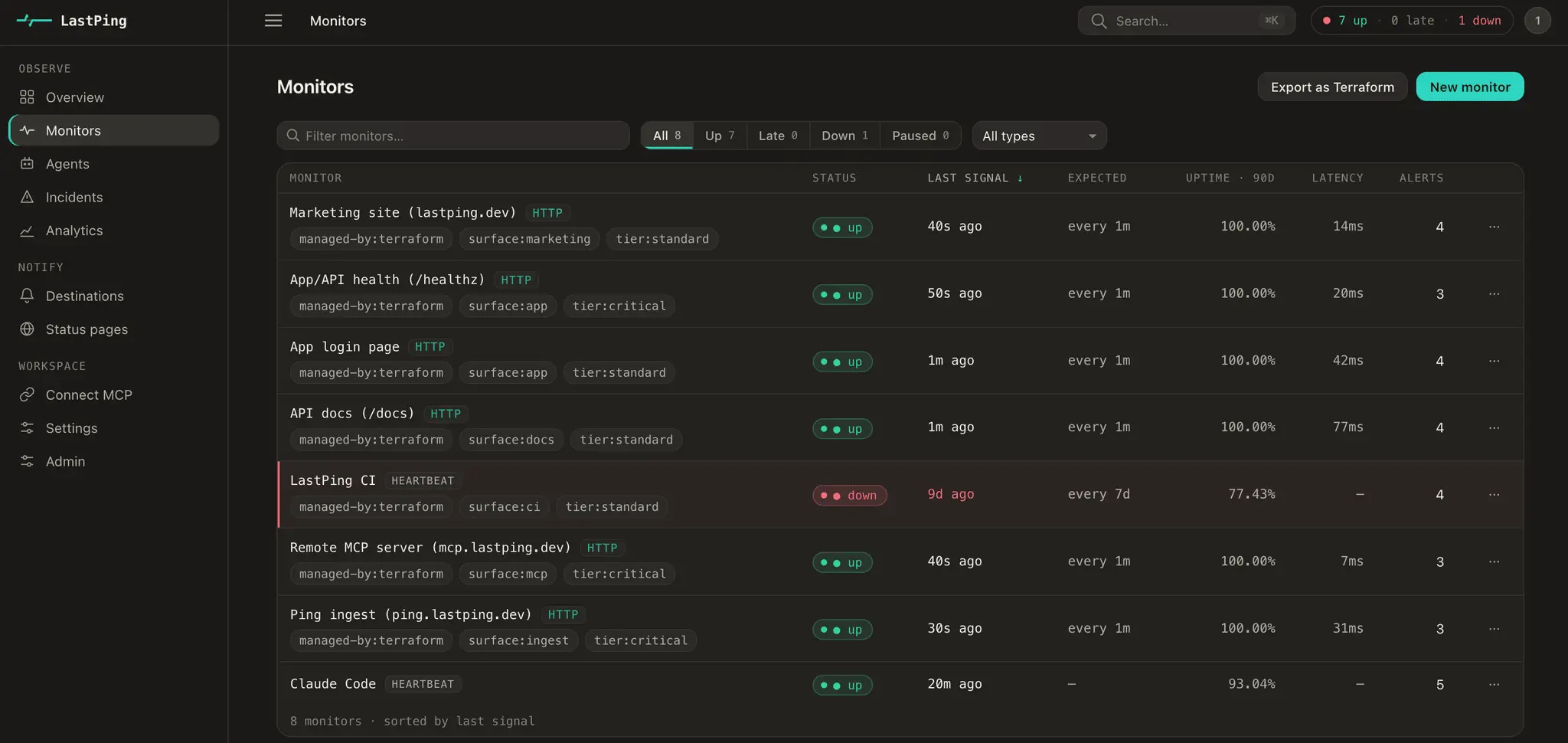Click the surface:ci tag
This screenshot has height=743, width=1568.
505,507
